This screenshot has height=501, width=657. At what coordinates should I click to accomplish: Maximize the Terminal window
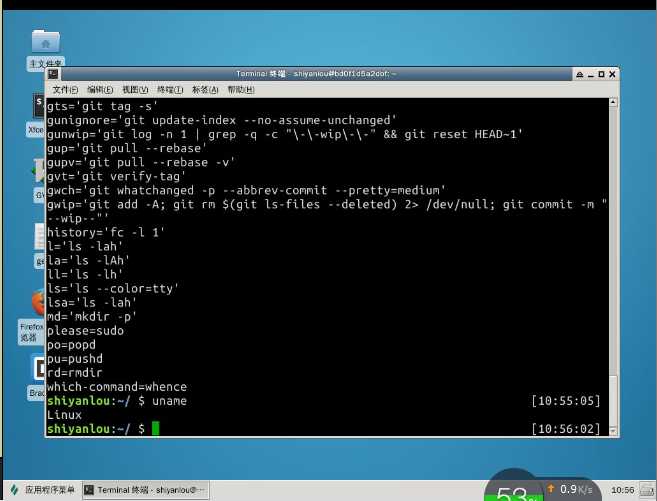coord(601,74)
